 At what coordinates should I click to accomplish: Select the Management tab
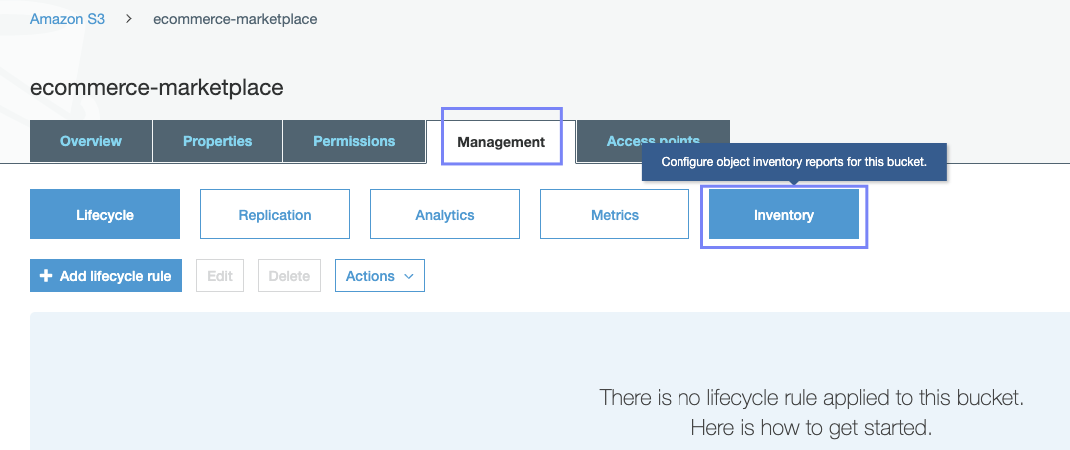tap(501, 142)
